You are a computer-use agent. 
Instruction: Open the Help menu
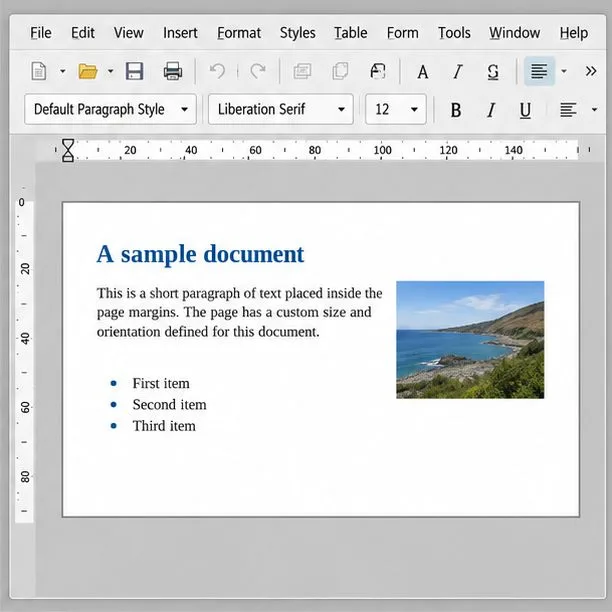573,33
